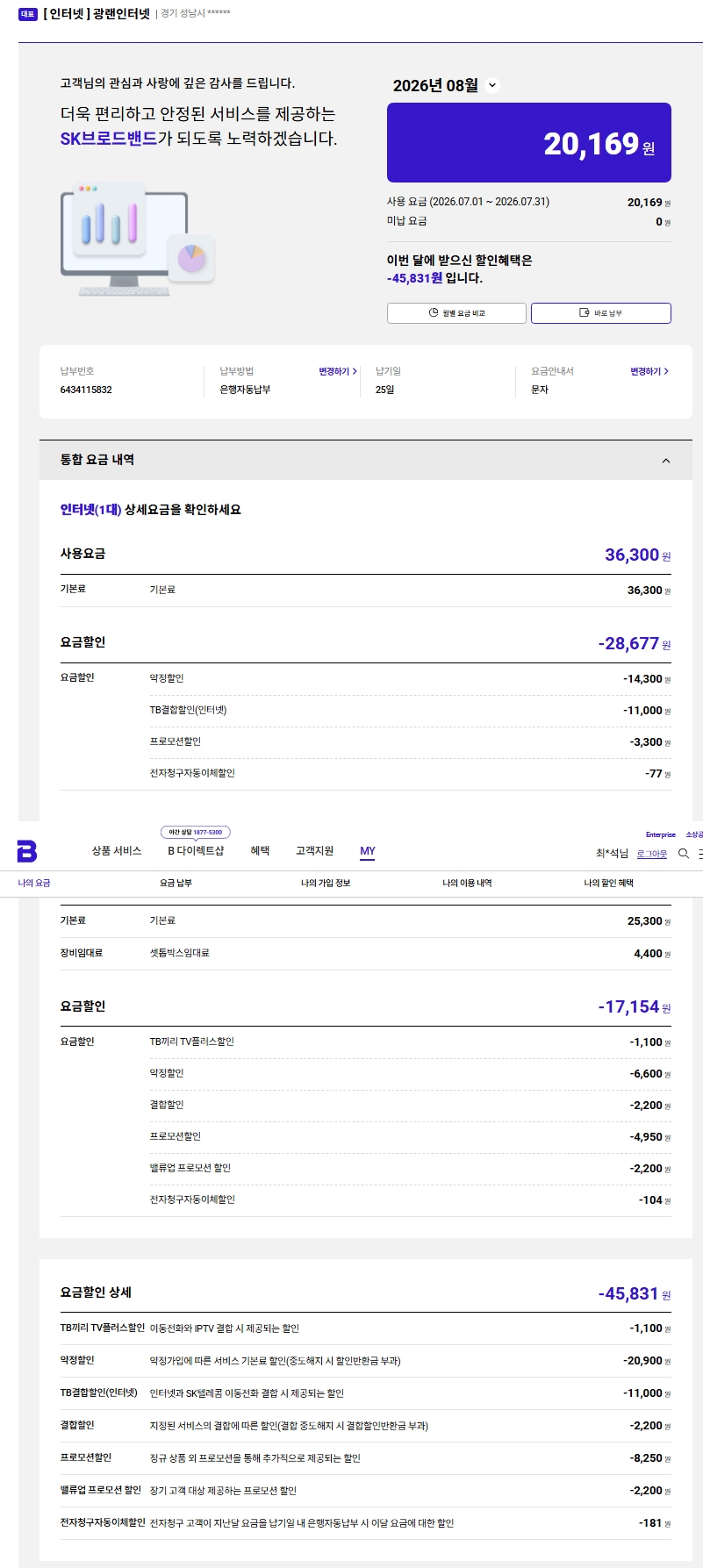Screen dimensions: 703x1568
Task: Switch to 요금 납부 tab
Action: pyautogui.click(x=176, y=883)
